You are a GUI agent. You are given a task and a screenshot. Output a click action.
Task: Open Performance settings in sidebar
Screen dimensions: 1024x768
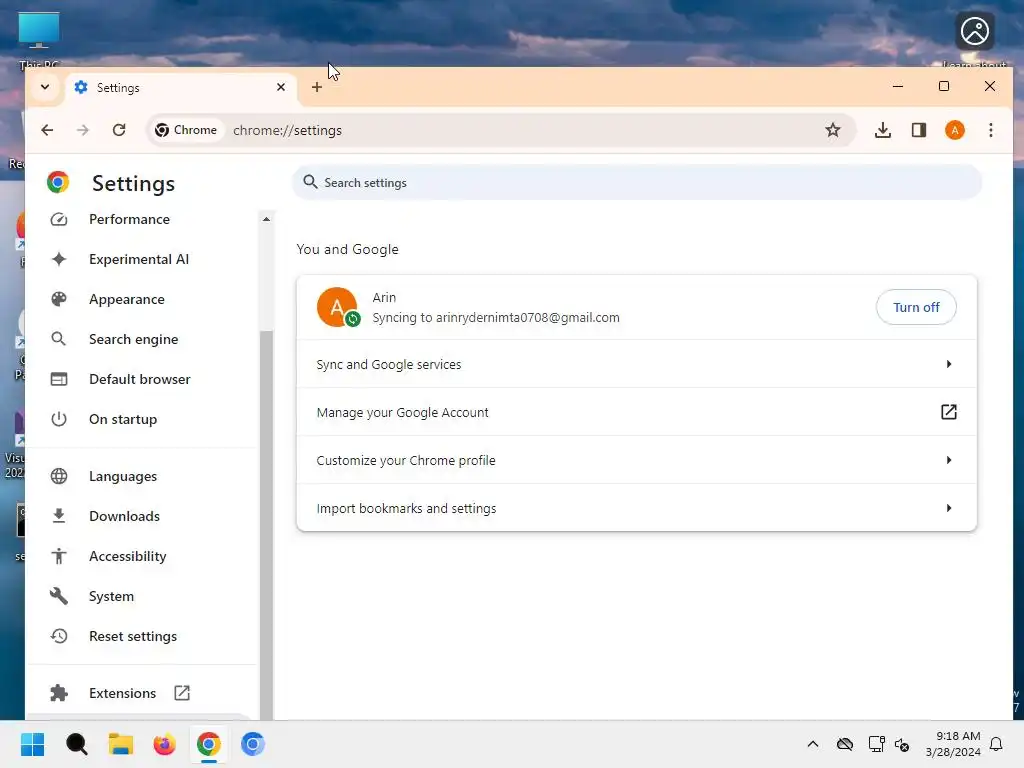pyautogui.click(x=129, y=219)
